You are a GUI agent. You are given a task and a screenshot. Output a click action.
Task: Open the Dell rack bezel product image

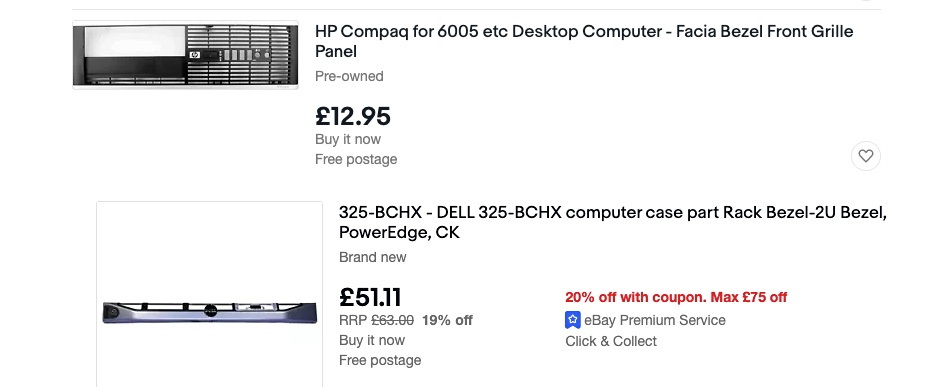(210, 294)
